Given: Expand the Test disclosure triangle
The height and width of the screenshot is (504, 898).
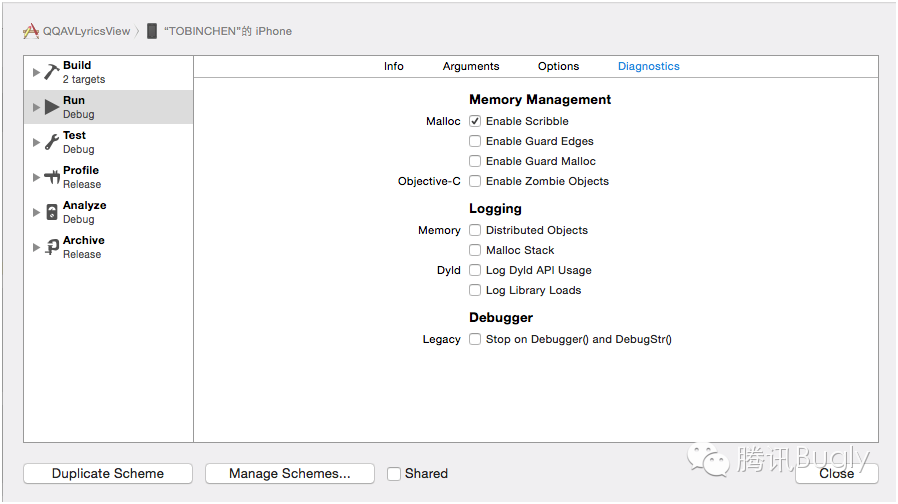Looking at the screenshot, I should (36, 142).
